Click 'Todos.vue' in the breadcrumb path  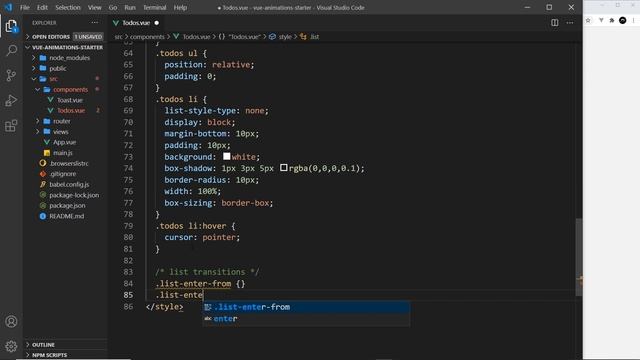coord(196,37)
